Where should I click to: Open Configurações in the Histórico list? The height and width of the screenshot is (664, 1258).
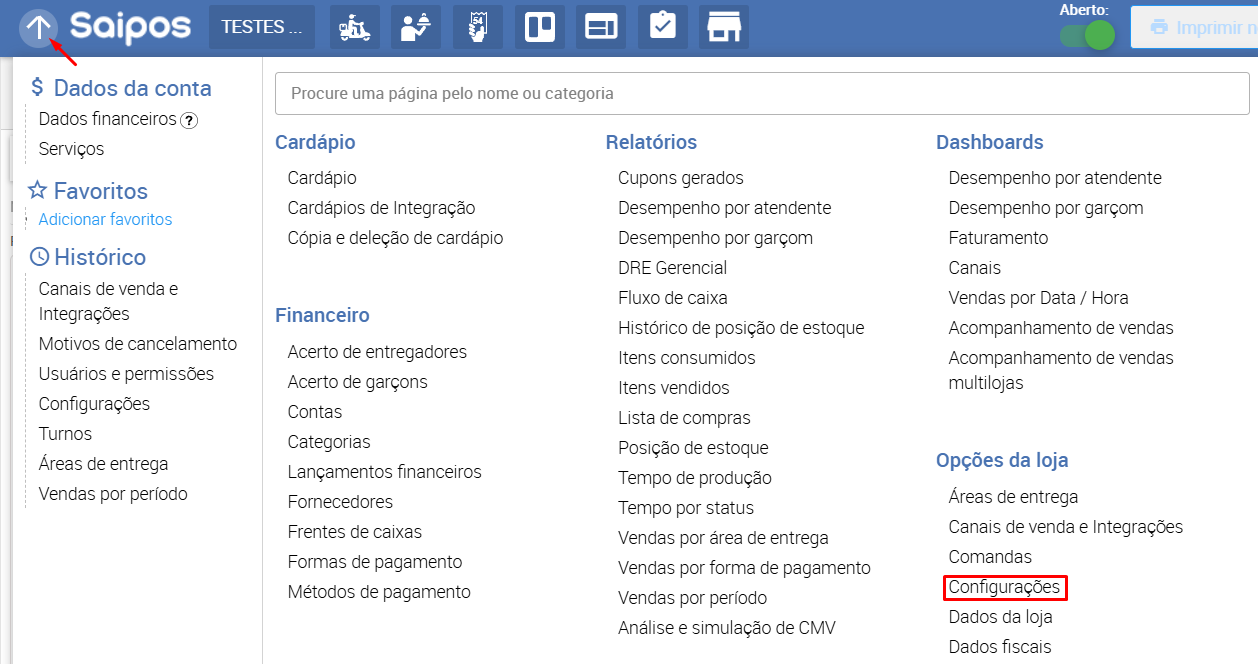pyautogui.click(x=94, y=404)
